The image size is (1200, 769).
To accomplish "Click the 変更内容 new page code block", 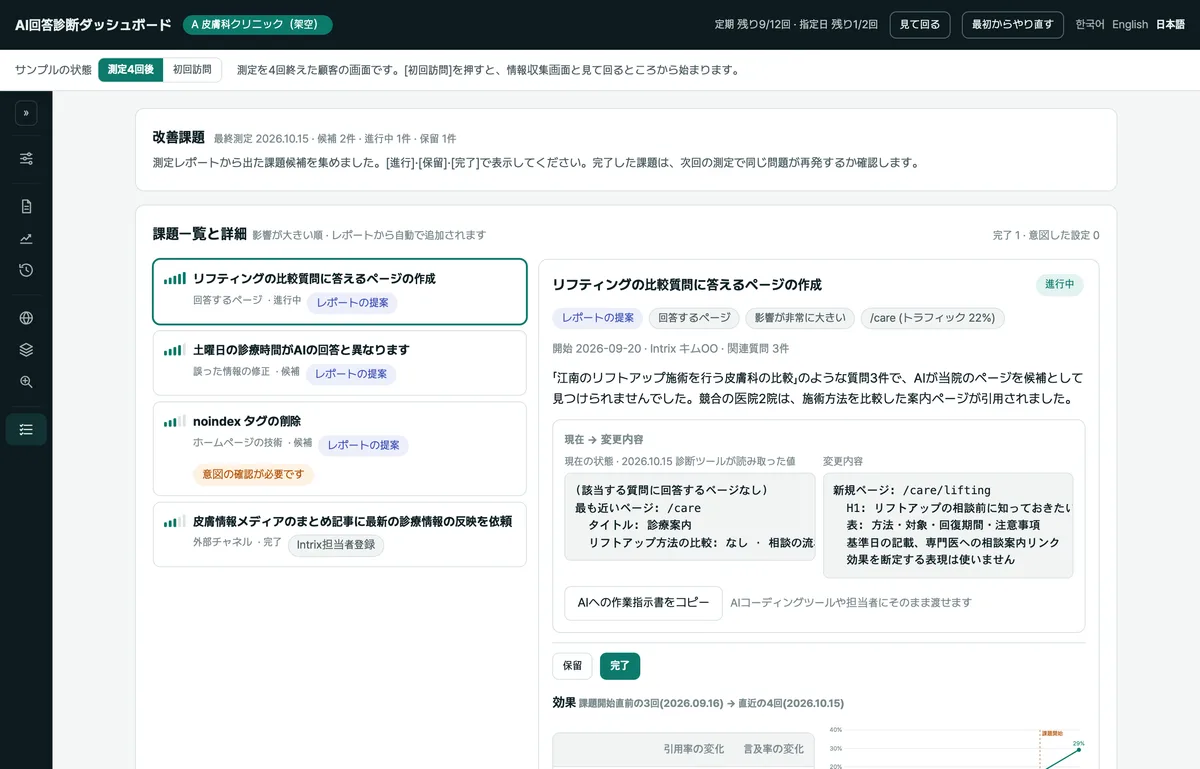I will tap(948, 525).
